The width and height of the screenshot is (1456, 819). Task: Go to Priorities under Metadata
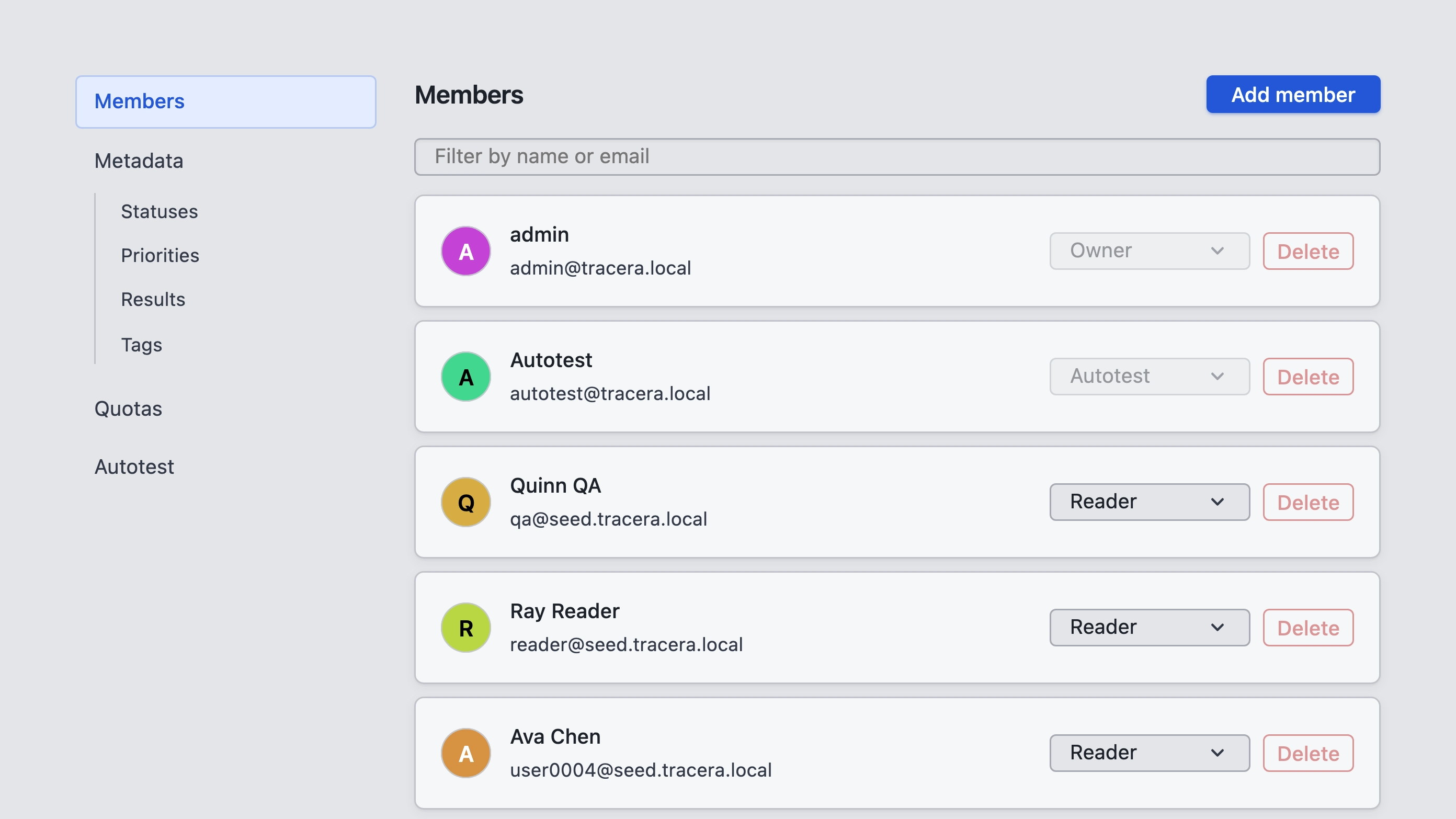pyautogui.click(x=160, y=255)
